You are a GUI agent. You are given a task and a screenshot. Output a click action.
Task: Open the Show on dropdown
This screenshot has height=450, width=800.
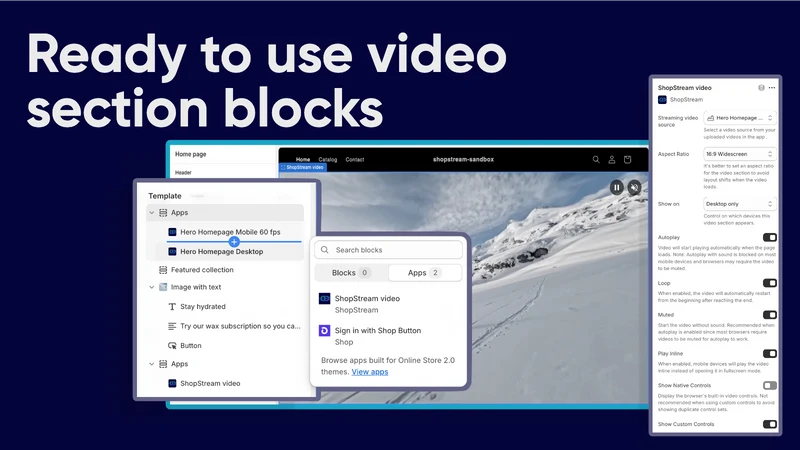click(x=740, y=204)
